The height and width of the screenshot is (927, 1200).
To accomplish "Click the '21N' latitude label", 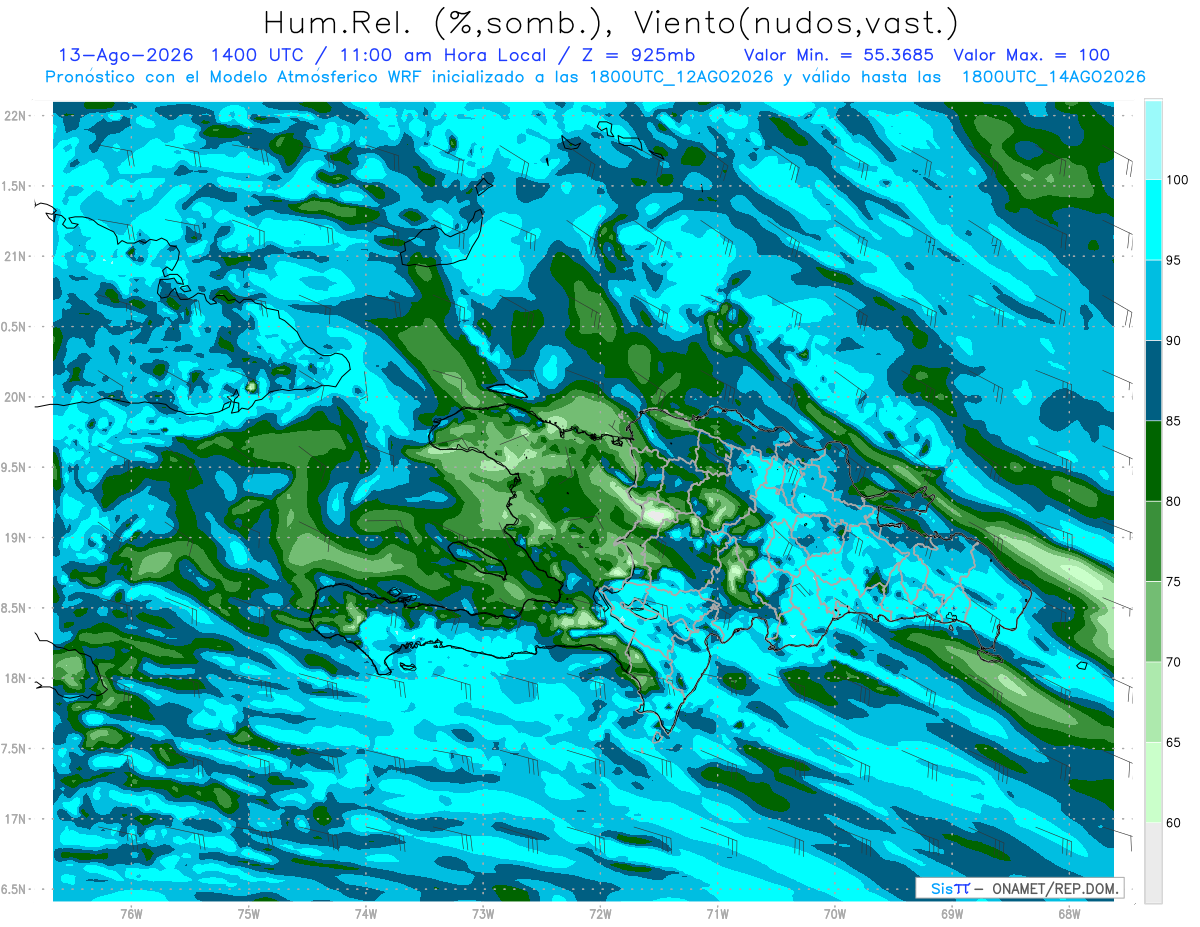I will tap(16, 256).
